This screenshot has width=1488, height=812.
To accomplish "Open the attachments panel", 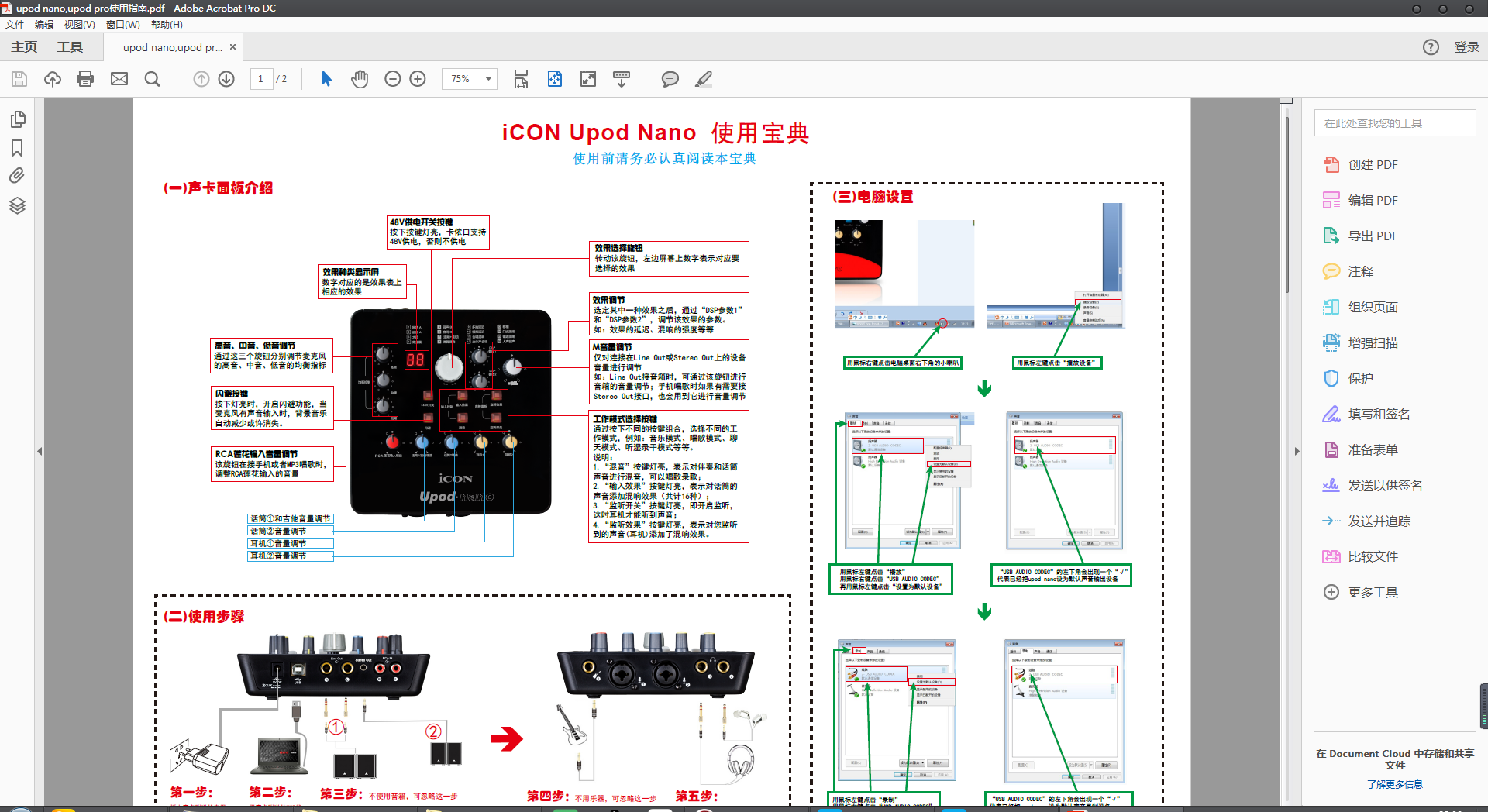I will (x=17, y=176).
